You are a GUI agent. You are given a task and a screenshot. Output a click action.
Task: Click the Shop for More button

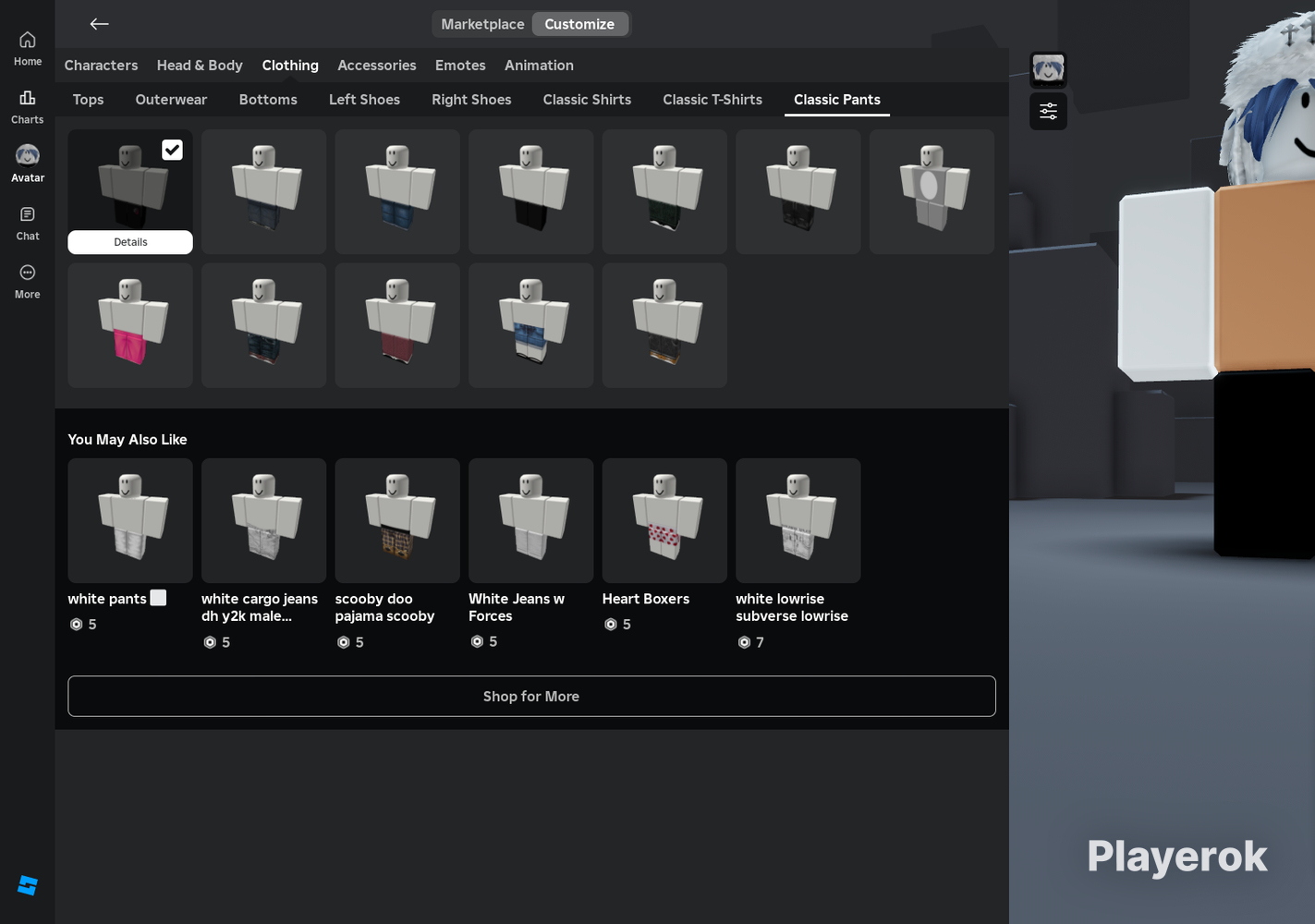[531, 697]
